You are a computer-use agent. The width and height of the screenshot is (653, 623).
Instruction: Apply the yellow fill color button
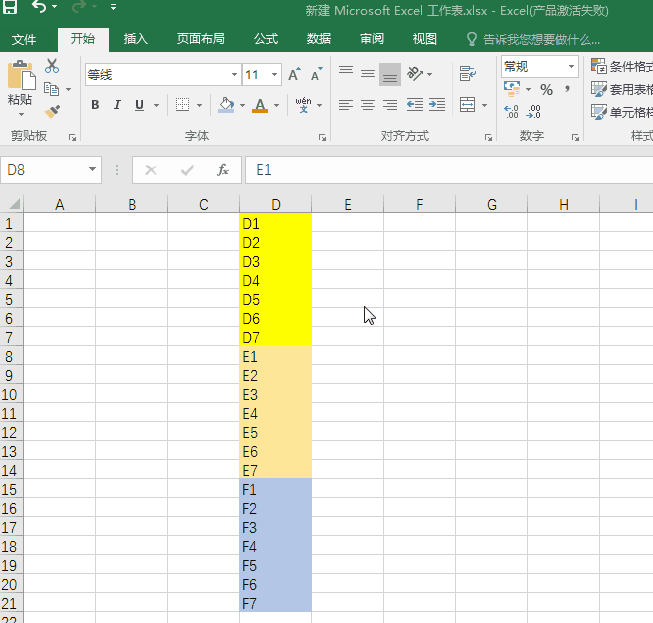click(x=226, y=105)
